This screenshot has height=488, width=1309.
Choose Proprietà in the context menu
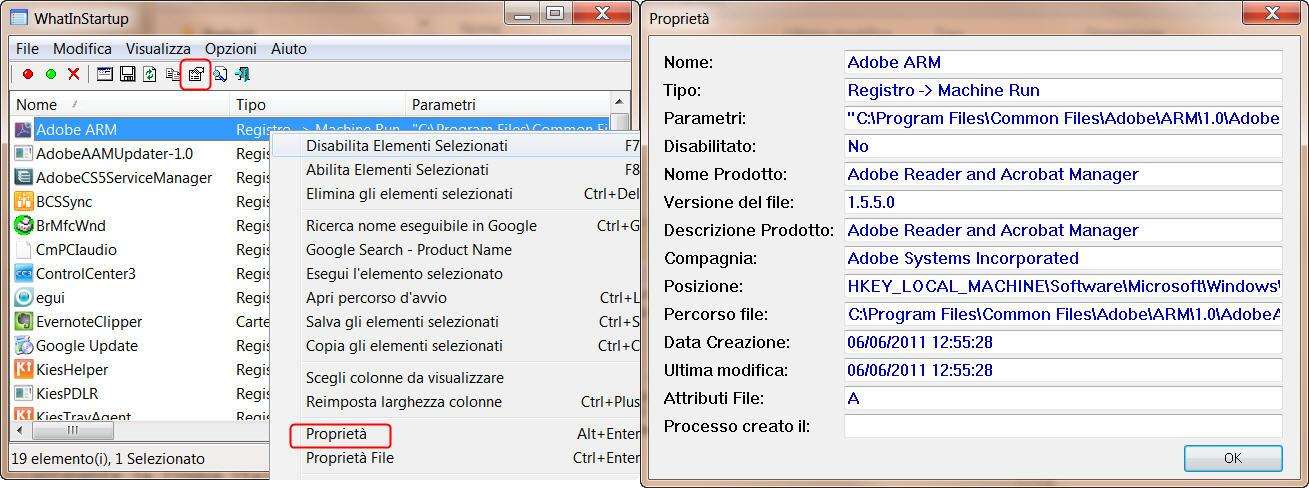pos(458,434)
